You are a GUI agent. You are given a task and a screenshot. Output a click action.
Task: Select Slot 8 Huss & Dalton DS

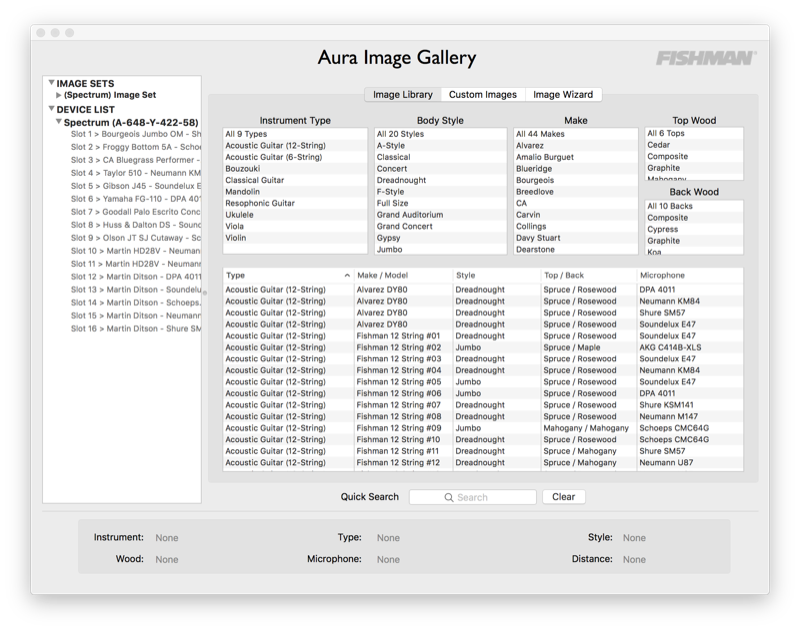click(x=136, y=225)
